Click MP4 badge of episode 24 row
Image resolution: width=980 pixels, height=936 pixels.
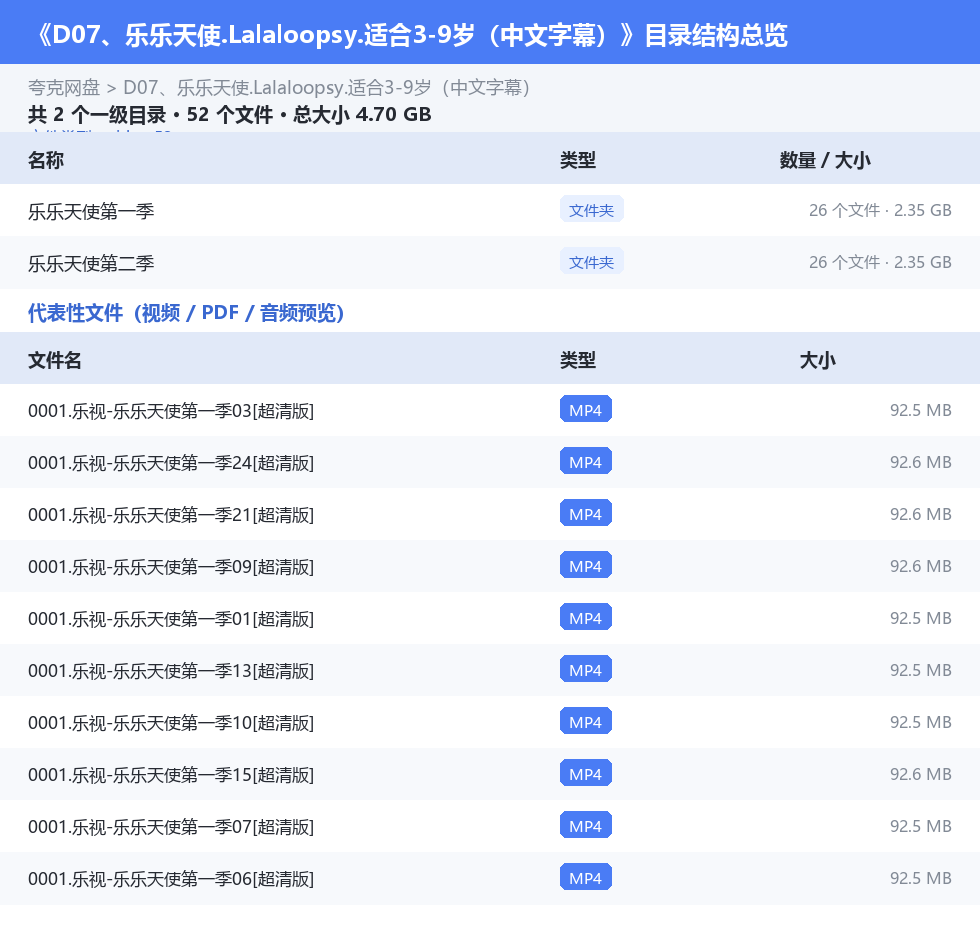pyautogui.click(x=586, y=462)
